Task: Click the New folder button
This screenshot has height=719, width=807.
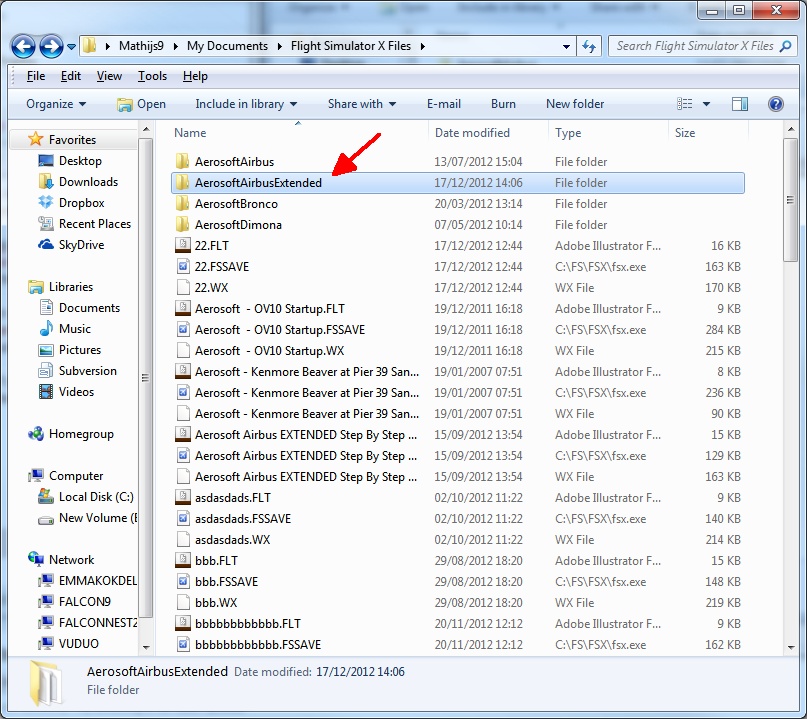Action: [575, 104]
